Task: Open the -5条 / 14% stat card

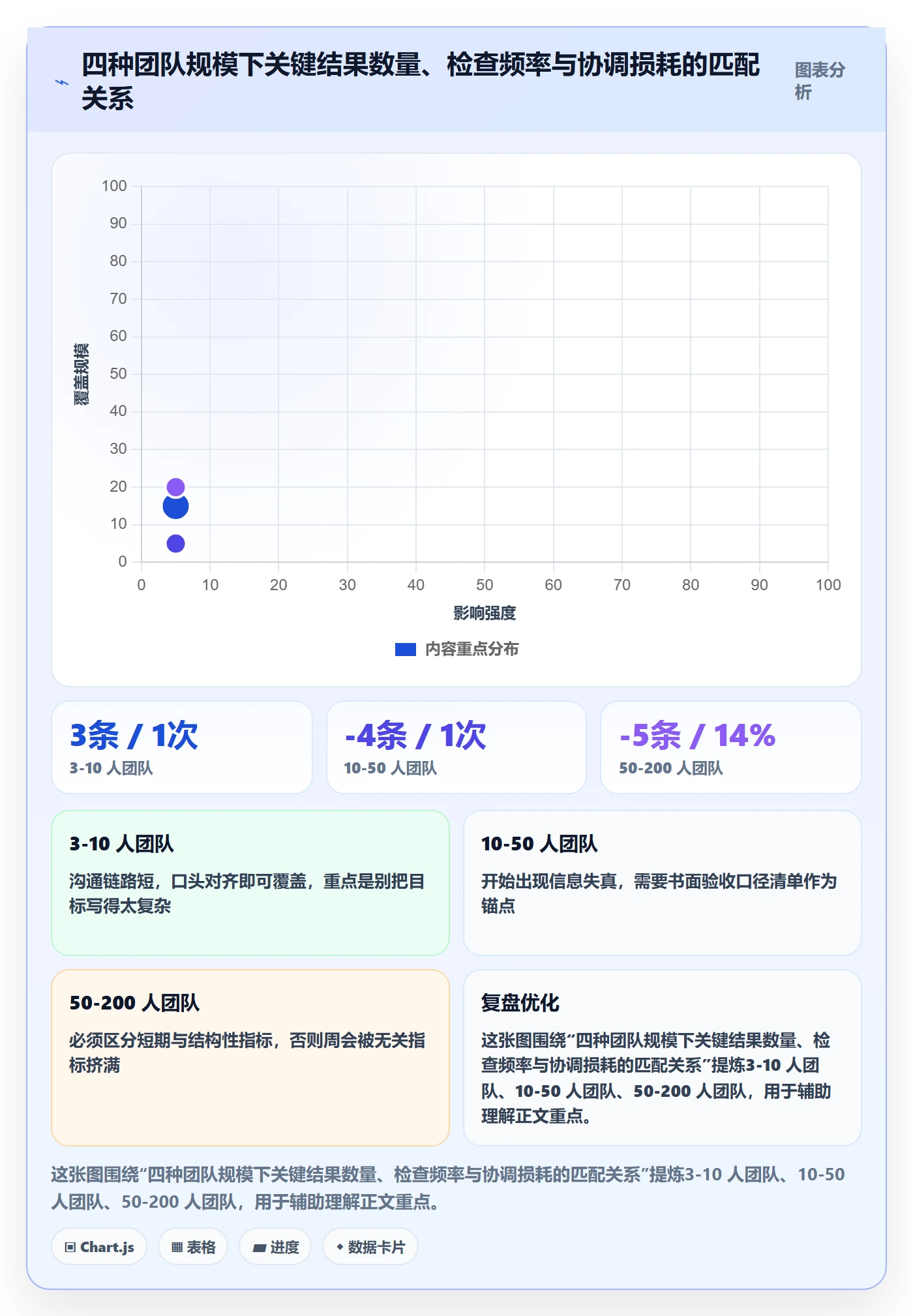Action: coord(731,747)
